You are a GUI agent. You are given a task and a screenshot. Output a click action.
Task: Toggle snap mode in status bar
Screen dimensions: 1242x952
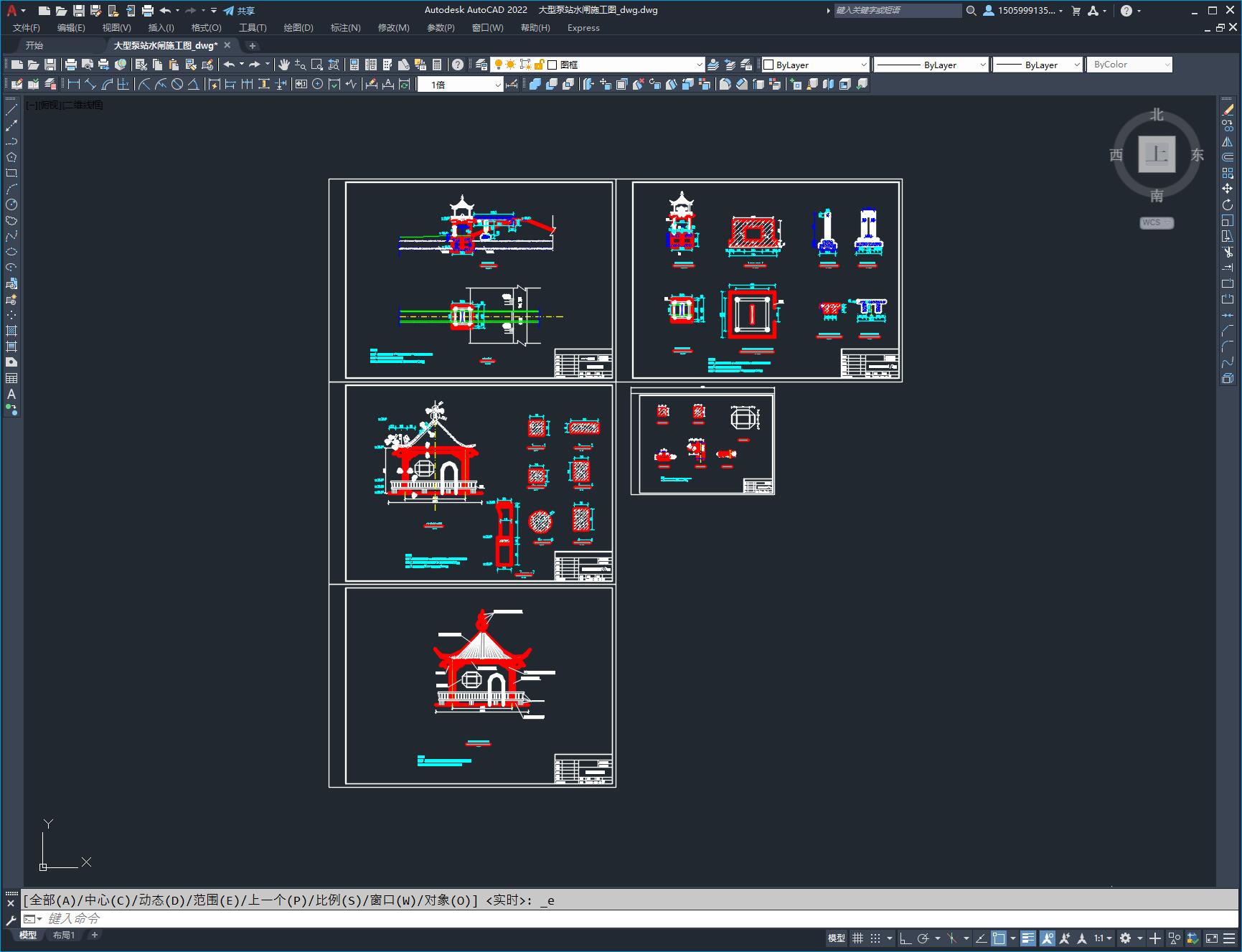tap(875, 938)
